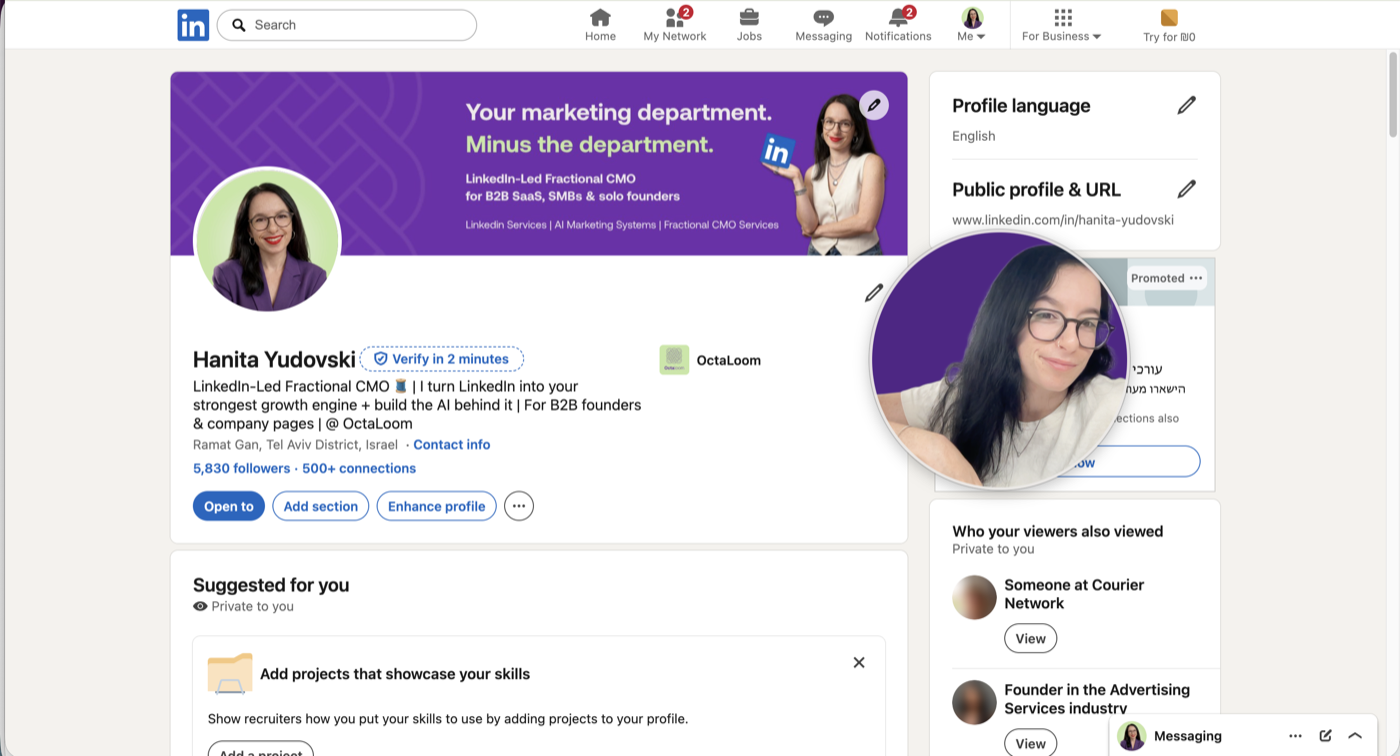The height and width of the screenshot is (756, 1400).
Task: Dismiss the Add projects suggestion card
Action: 859,662
